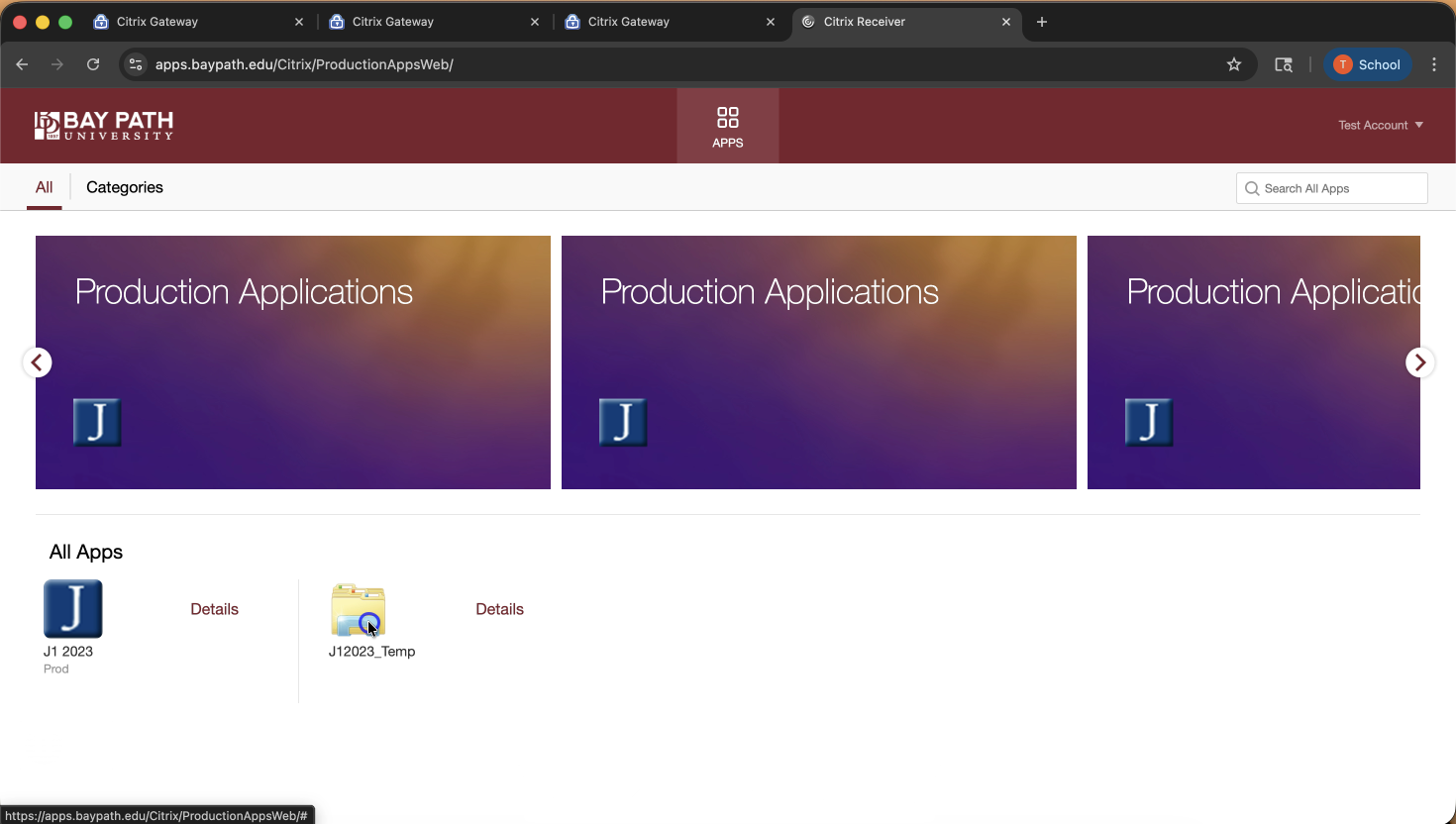The image size is (1456, 824).
Task: Click the first Production Applications banner
Action: [293, 362]
